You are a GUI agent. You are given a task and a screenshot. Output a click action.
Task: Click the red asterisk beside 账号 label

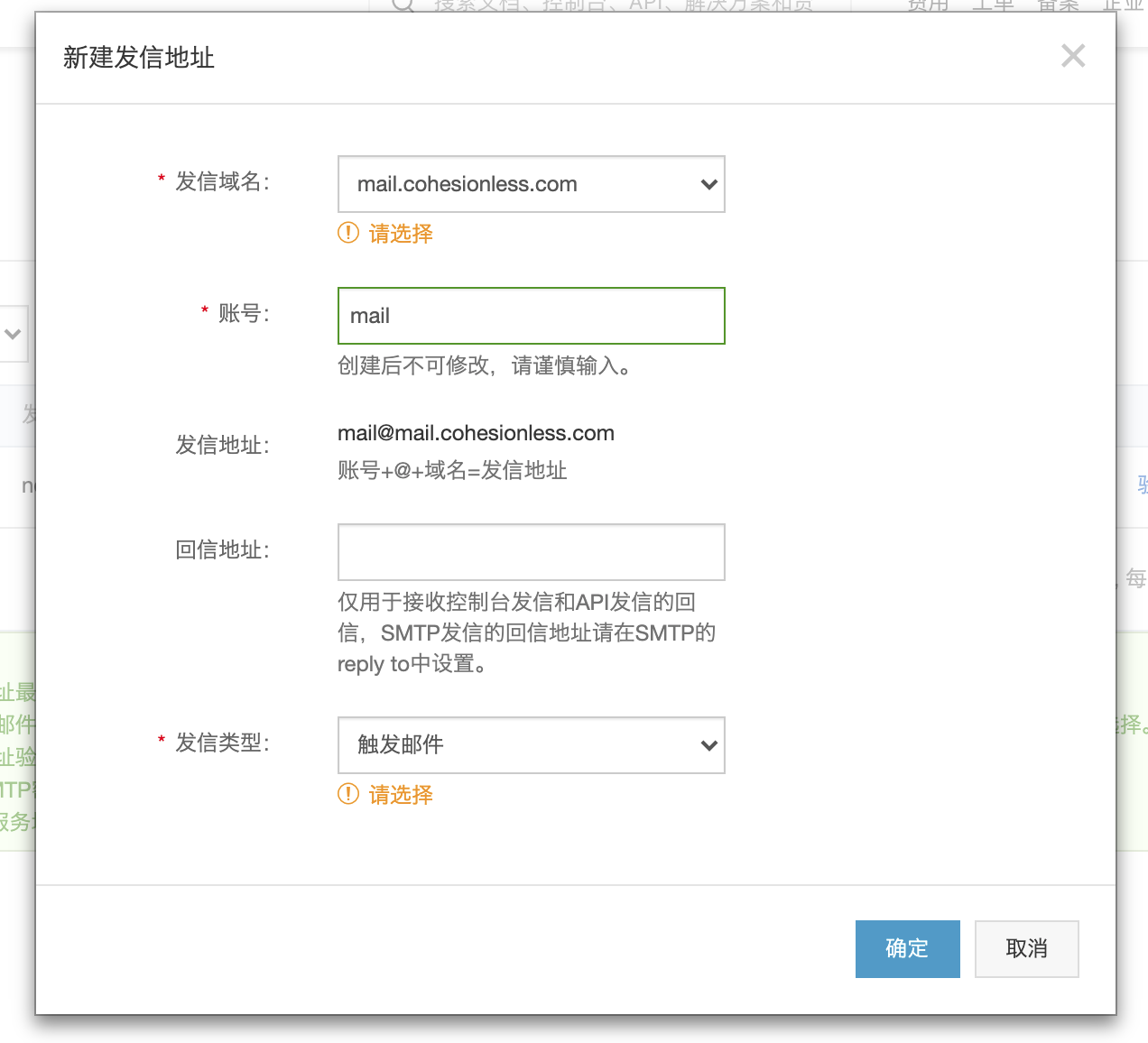(x=205, y=311)
